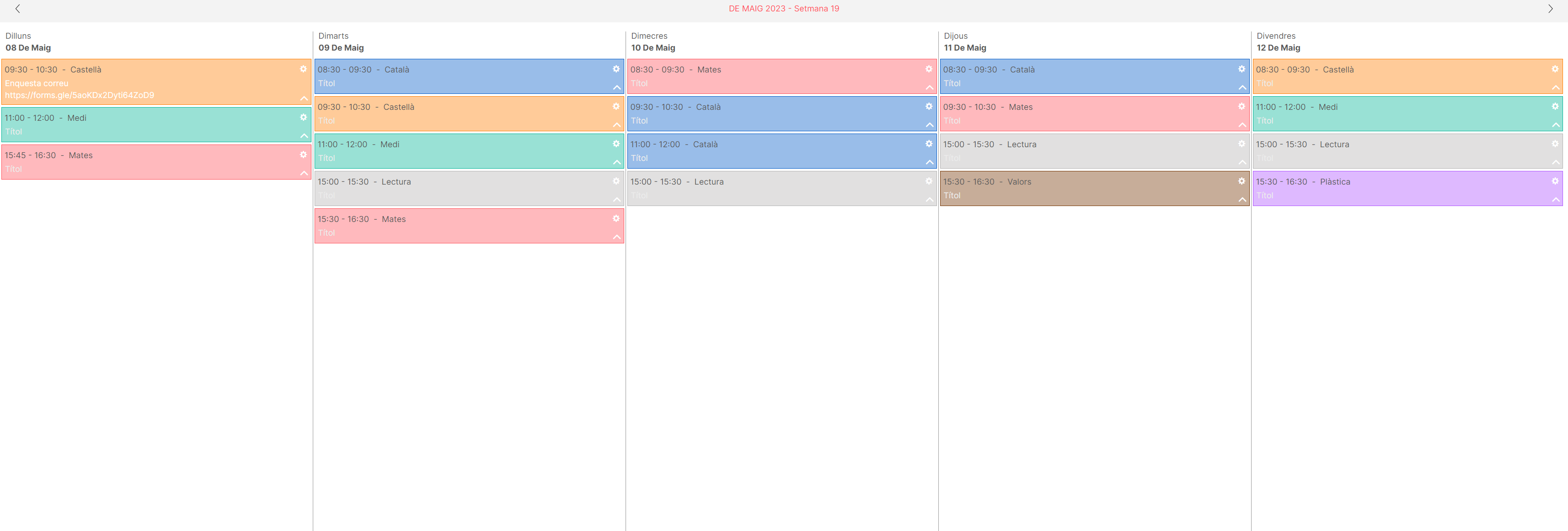Go to previous week with left arrow

tap(18, 9)
